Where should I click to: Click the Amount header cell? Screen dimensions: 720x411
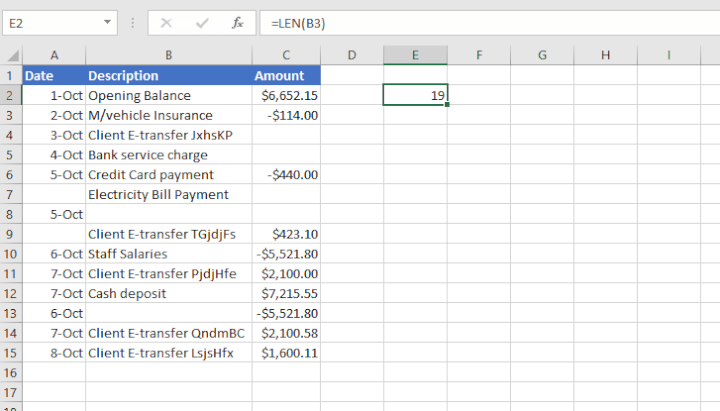click(x=286, y=76)
